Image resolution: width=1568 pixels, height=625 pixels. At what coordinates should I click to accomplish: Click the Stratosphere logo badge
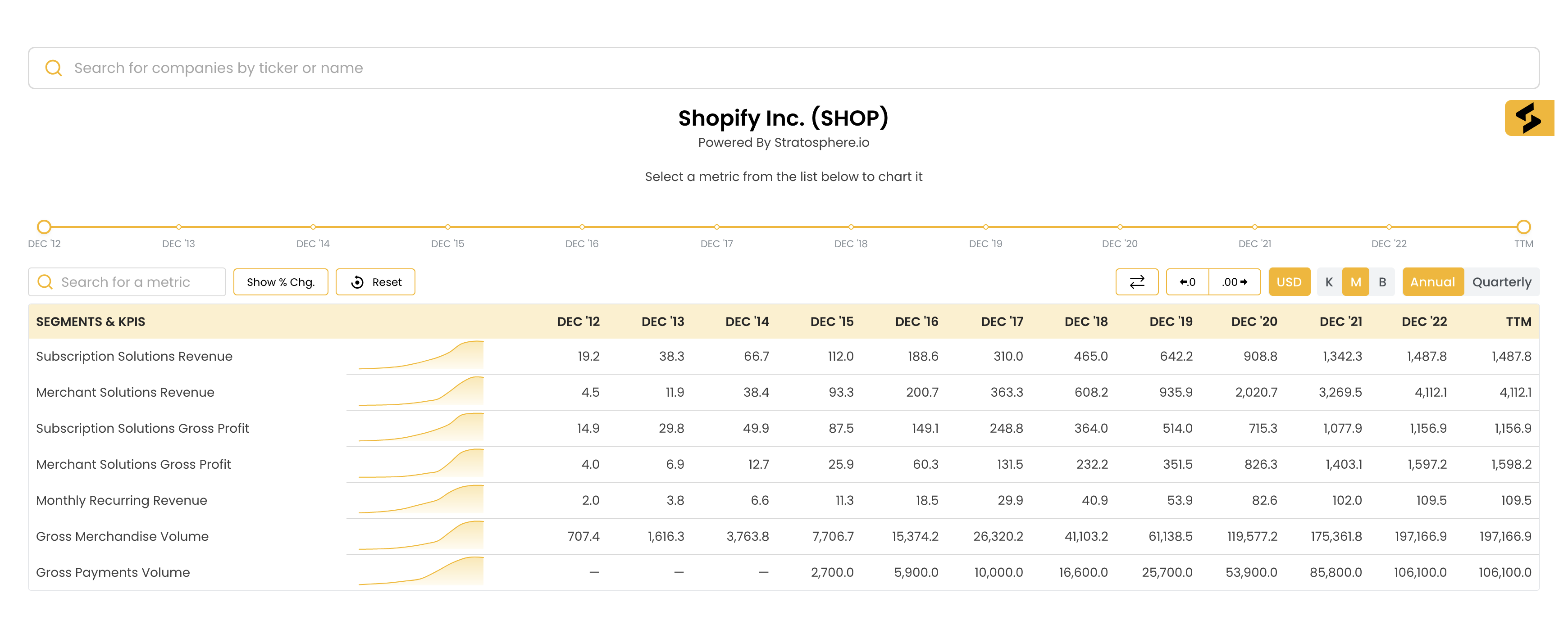point(1528,118)
